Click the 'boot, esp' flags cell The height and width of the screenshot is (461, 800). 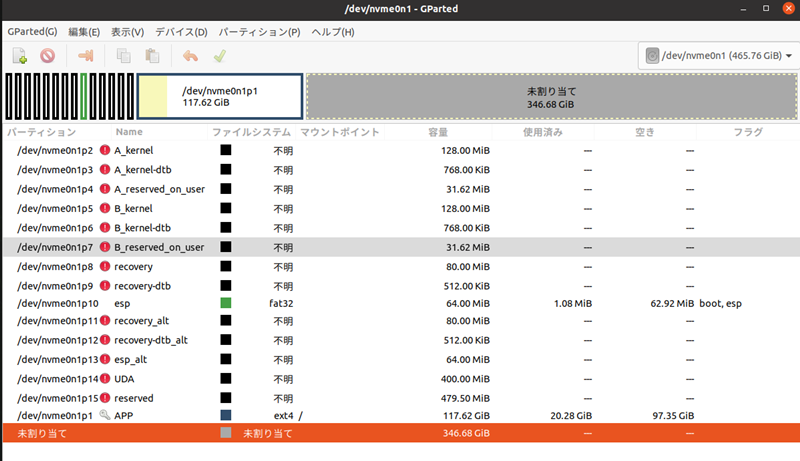coord(720,303)
